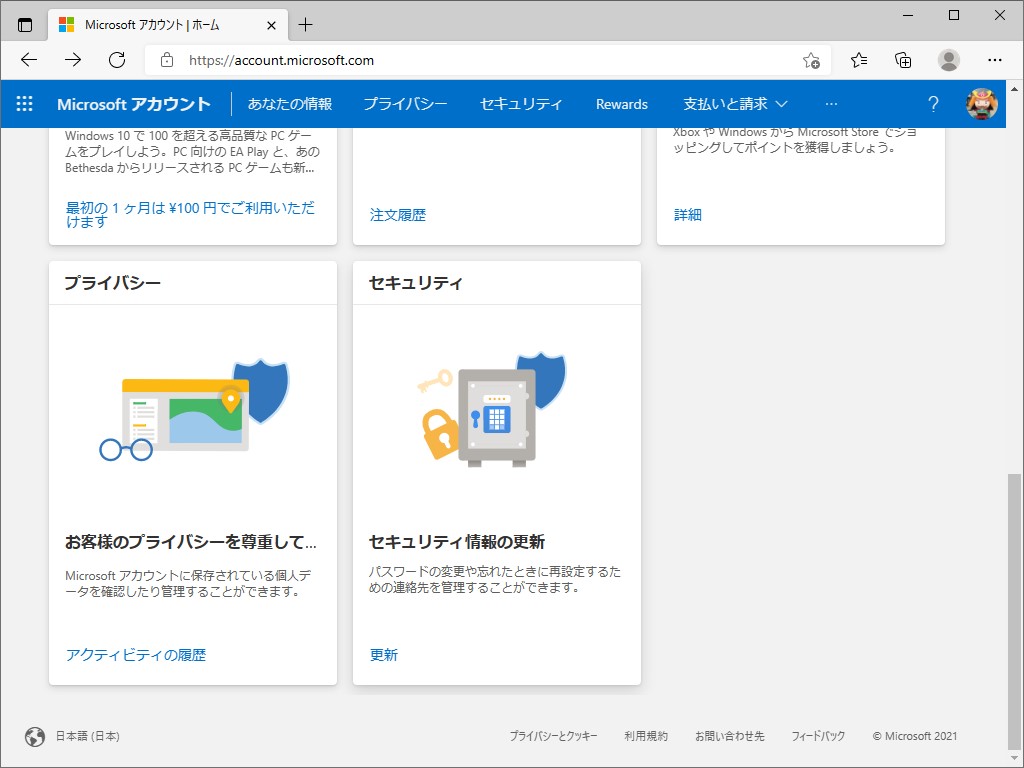
Task: Open the ... overflow navigation menu
Action: pyautogui.click(x=831, y=103)
